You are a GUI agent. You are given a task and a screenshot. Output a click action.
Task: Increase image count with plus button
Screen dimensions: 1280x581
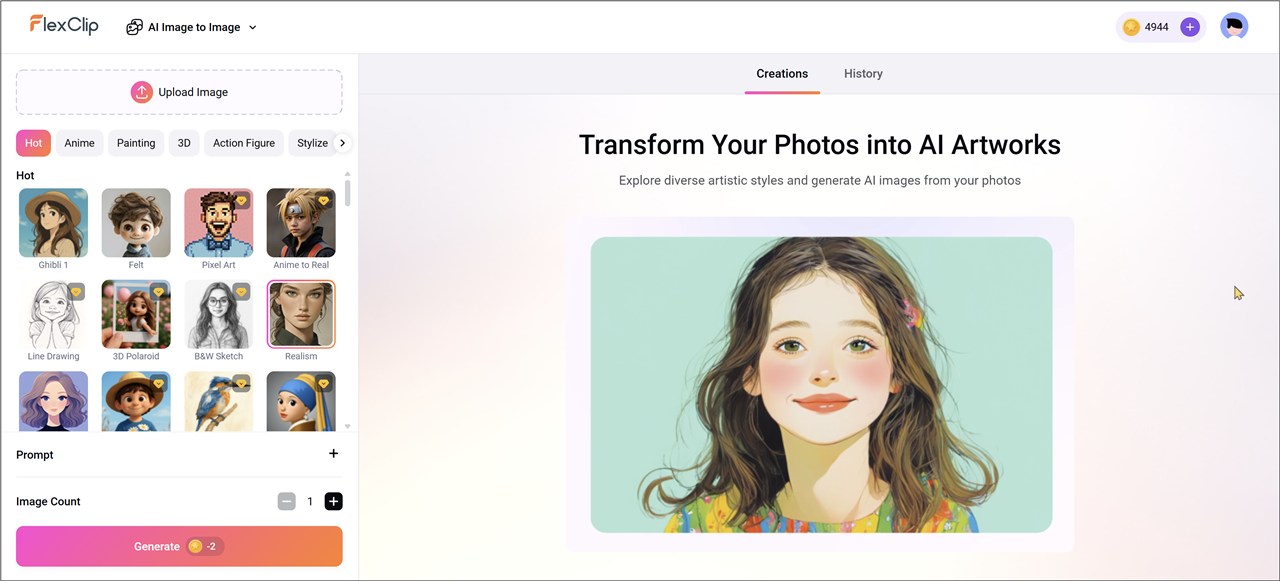(333, 501)
